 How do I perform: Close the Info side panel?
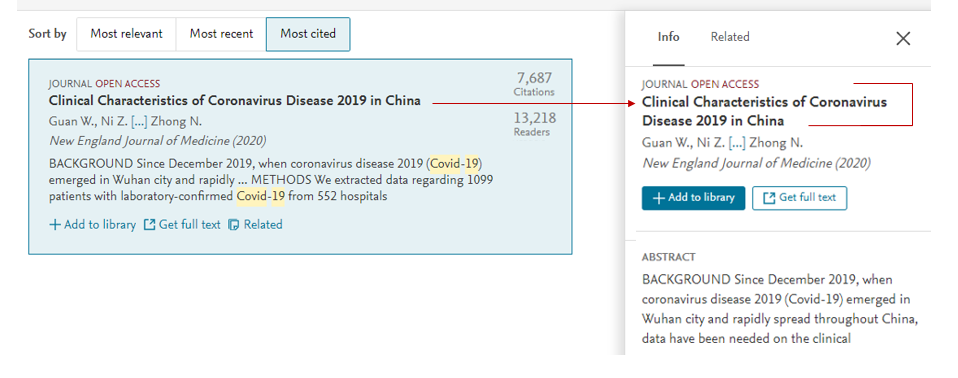[902, 38]
